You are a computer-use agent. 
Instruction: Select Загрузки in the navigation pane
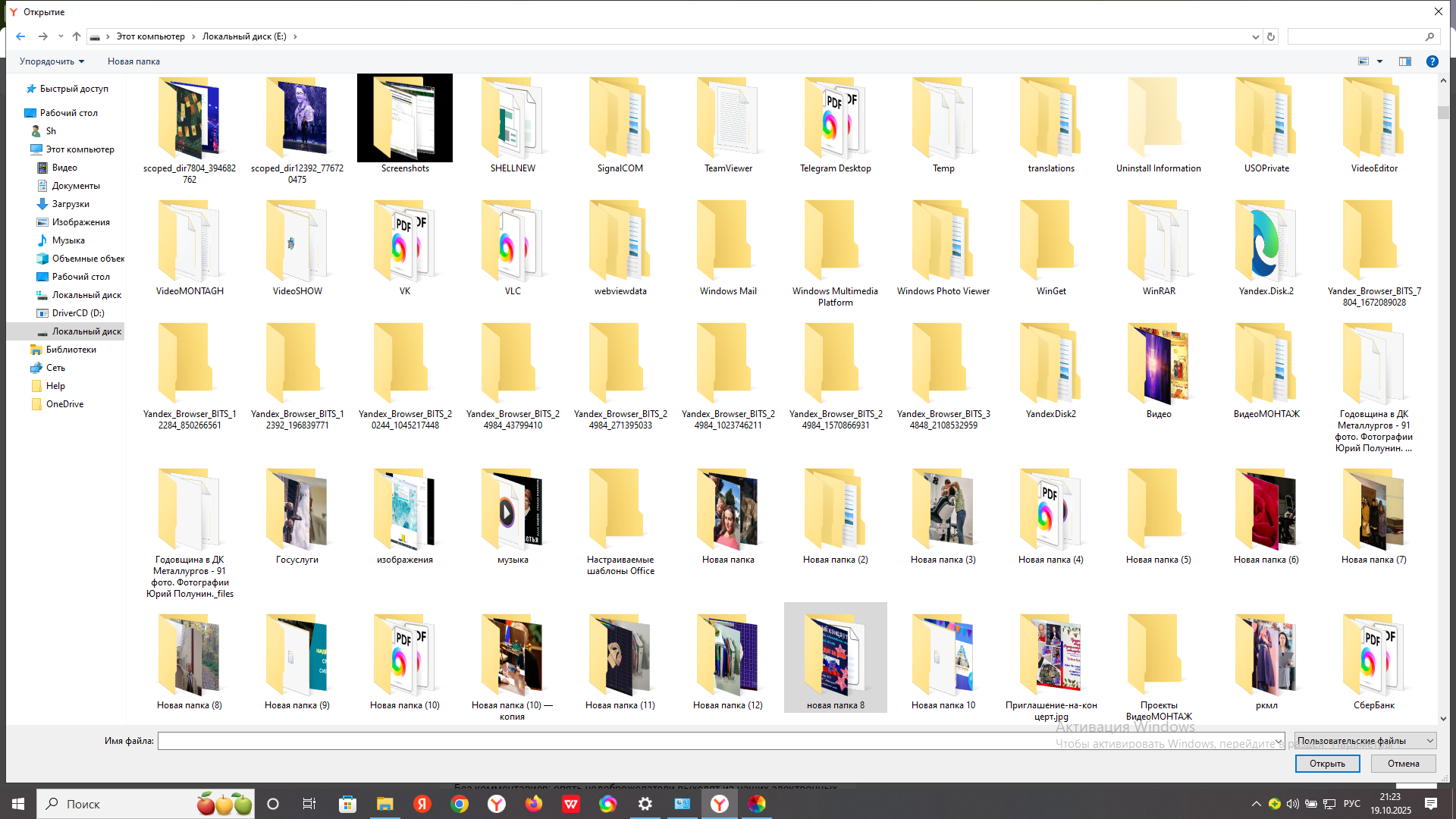click(71, 204)
